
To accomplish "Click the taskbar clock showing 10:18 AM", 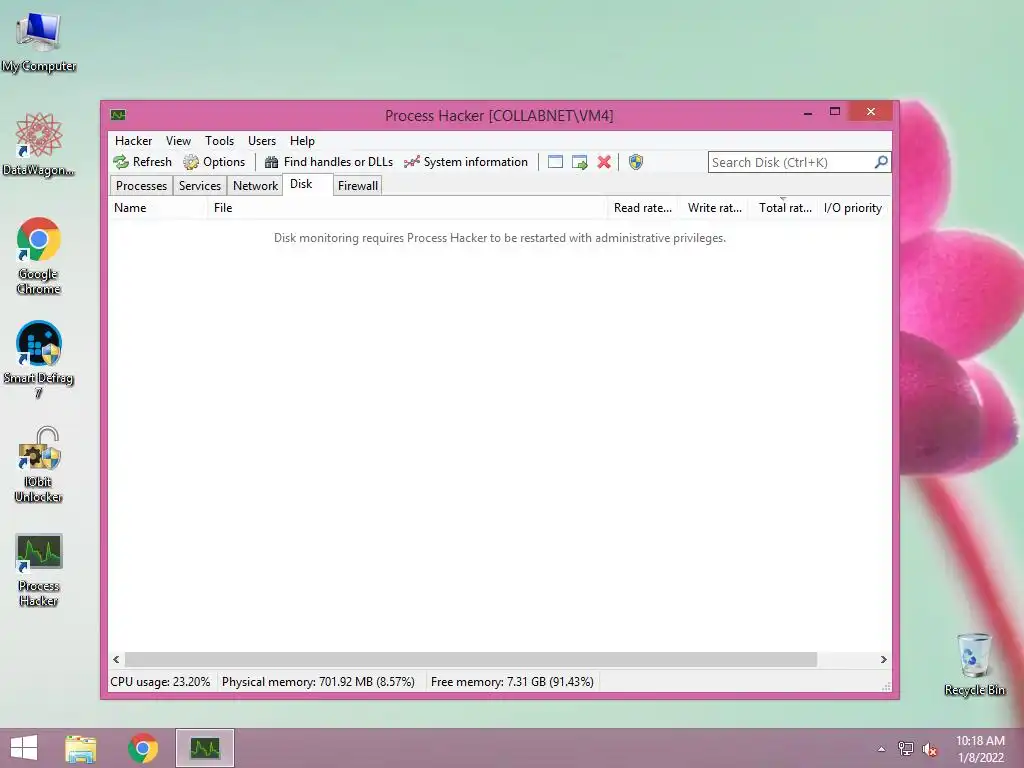I will 980,749.
